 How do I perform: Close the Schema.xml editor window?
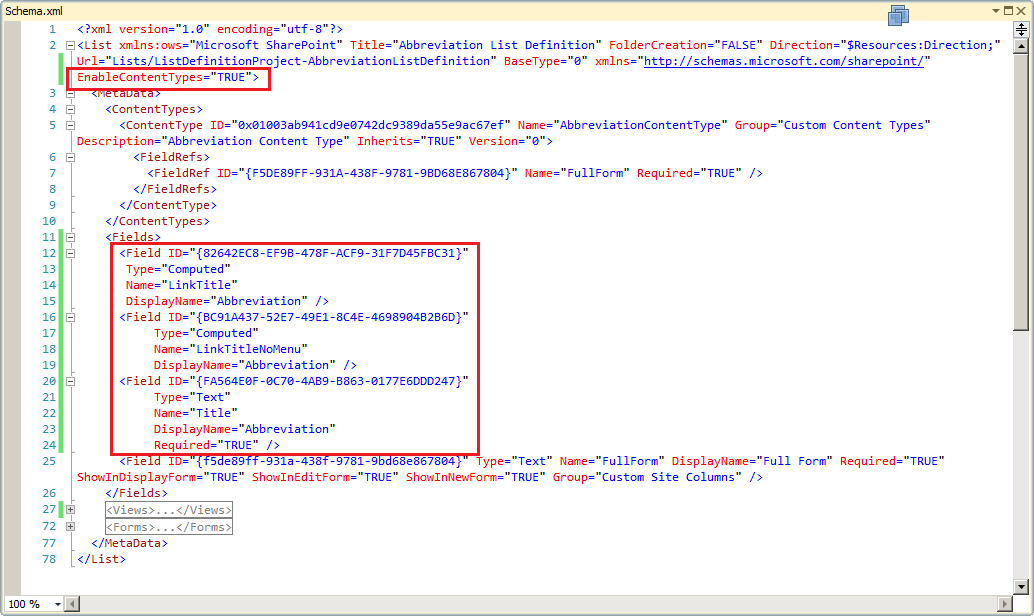tap(1021, 11)
